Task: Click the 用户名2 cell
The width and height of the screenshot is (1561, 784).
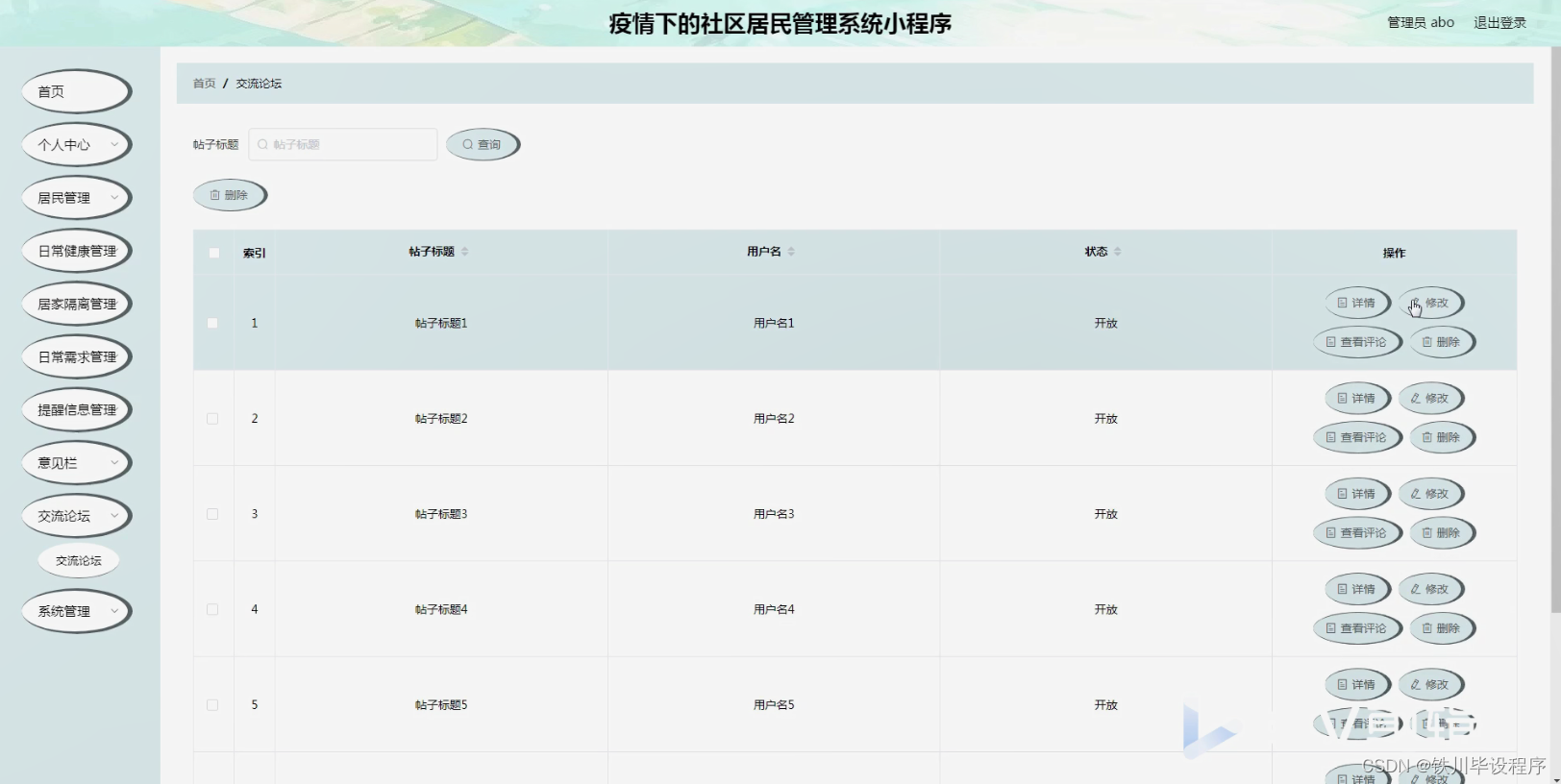Action: [774, 418]
